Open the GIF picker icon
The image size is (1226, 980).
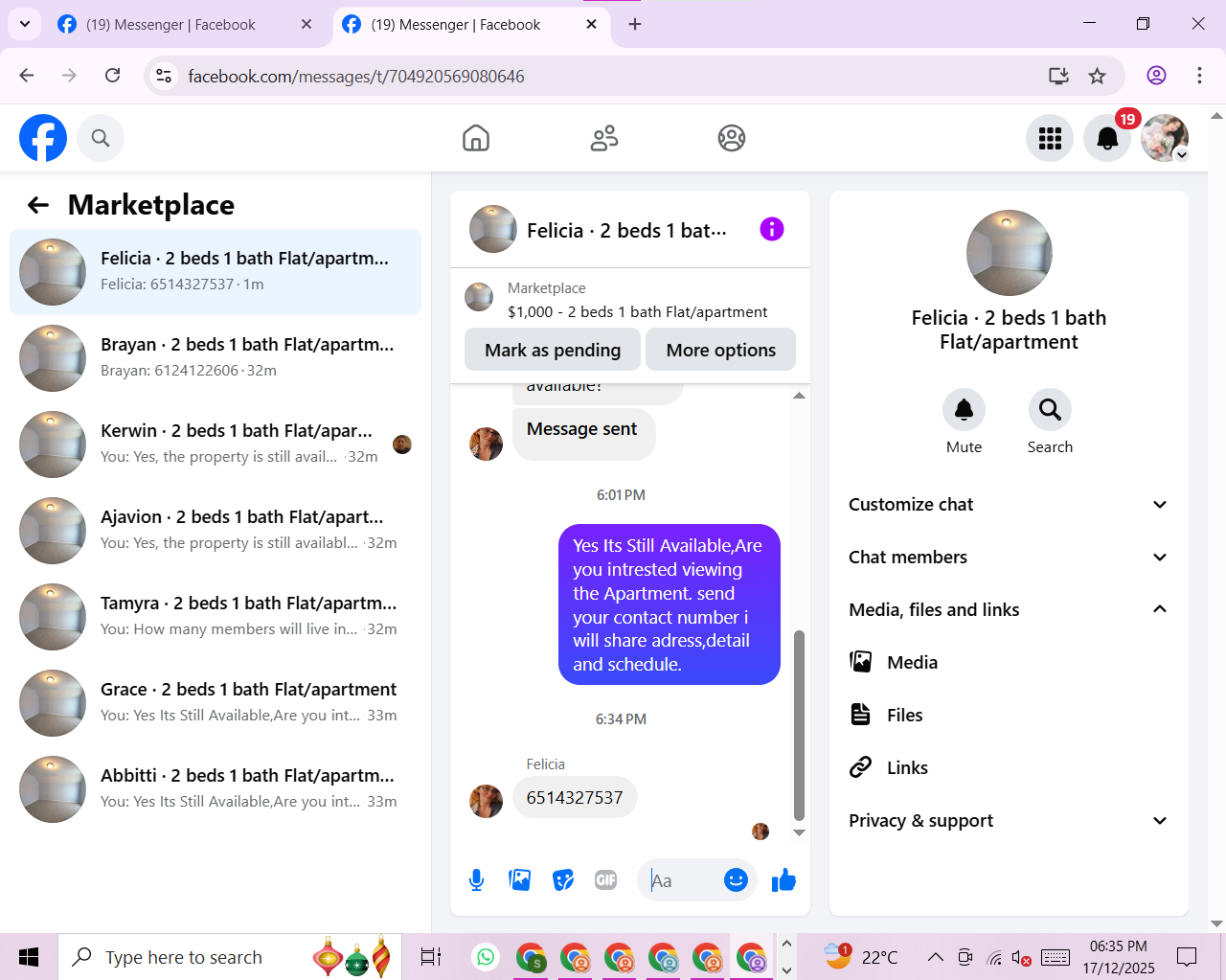click(x=606, y=879)
